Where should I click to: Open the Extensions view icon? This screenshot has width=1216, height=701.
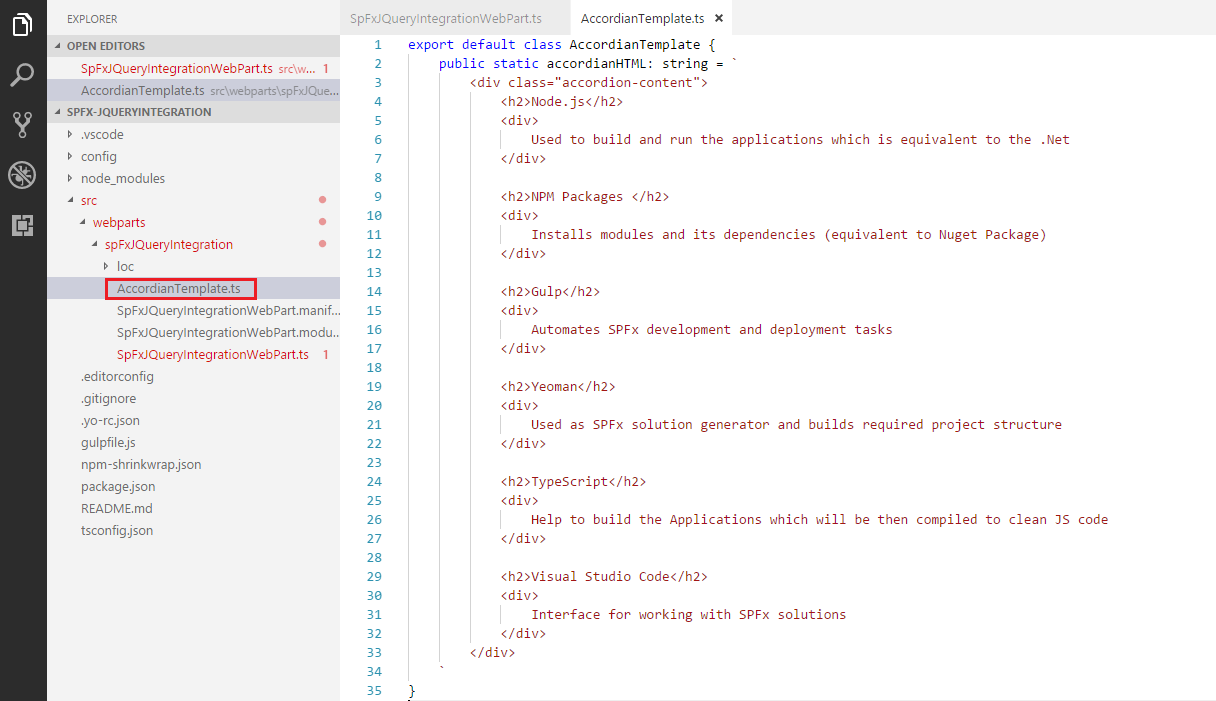pyautogui.click(x=22, y=225)
